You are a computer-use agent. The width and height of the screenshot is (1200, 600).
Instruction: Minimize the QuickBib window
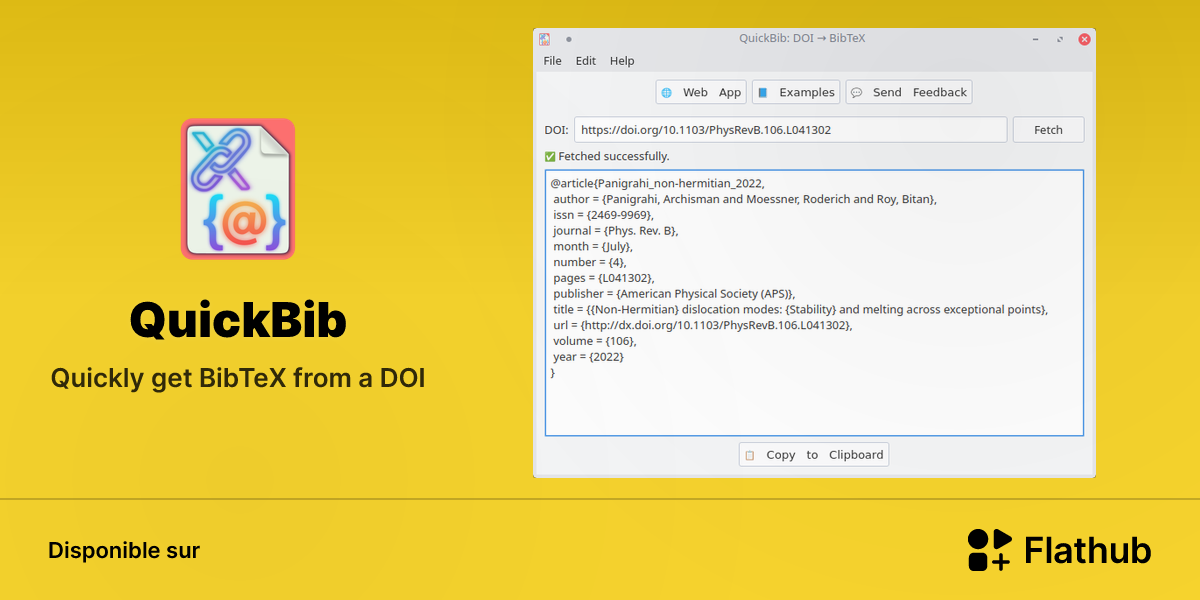click(x=1036, y=39)
